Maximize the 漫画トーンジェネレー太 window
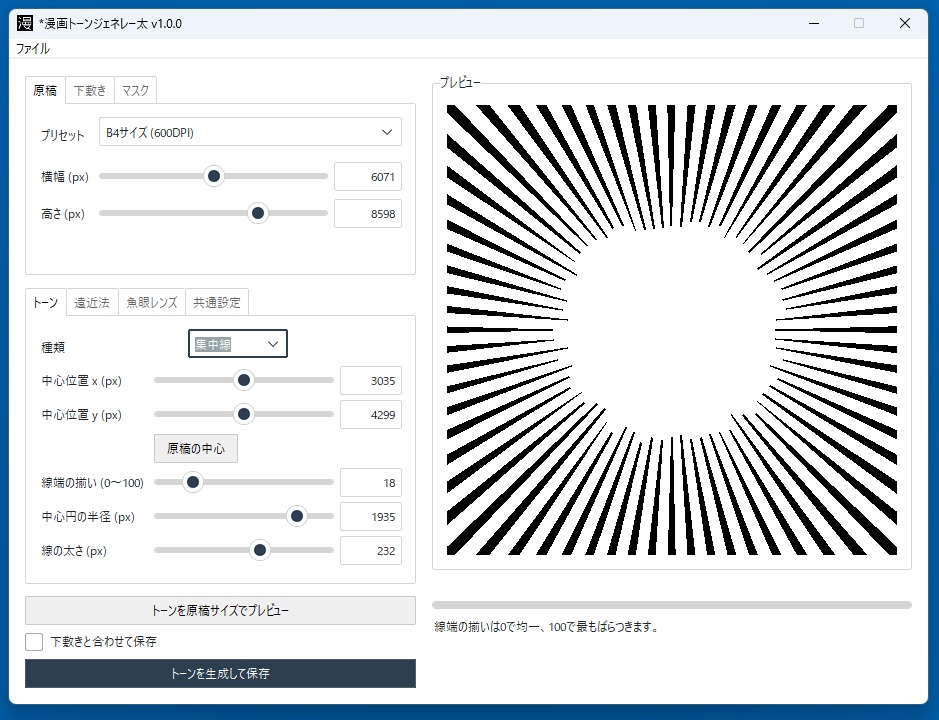This screenshot has height=720, width=939. [x=859, y=23]
